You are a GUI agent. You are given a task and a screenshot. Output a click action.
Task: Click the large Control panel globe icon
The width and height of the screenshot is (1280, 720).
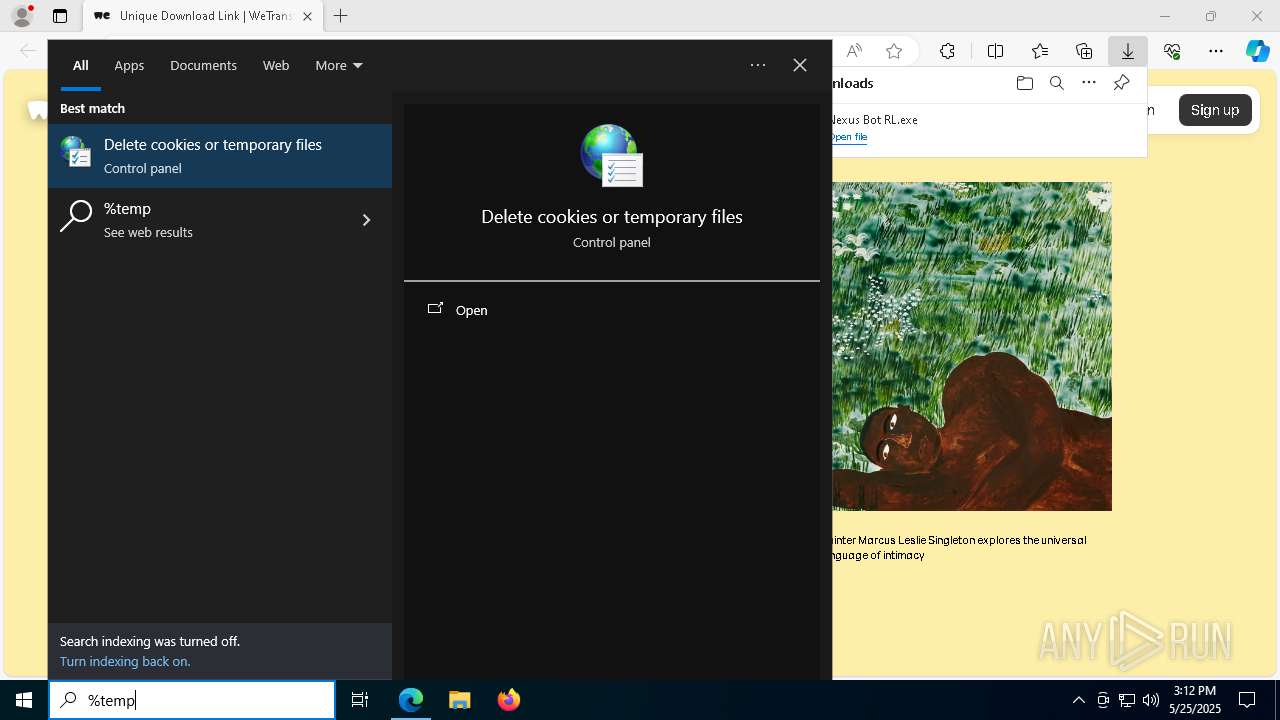pyautogui.click(x=612, y=155)
